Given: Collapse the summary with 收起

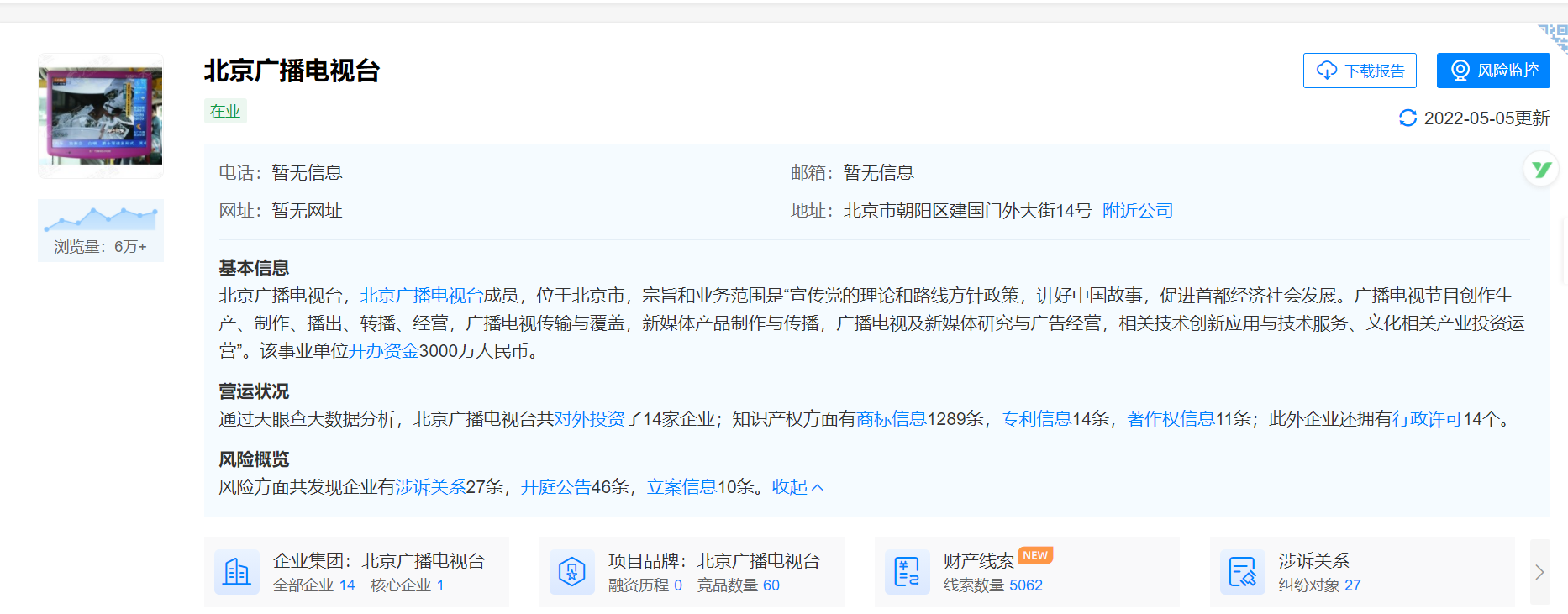Looking at the screenshot, I should pyautogui.click(x=797, y=487).
